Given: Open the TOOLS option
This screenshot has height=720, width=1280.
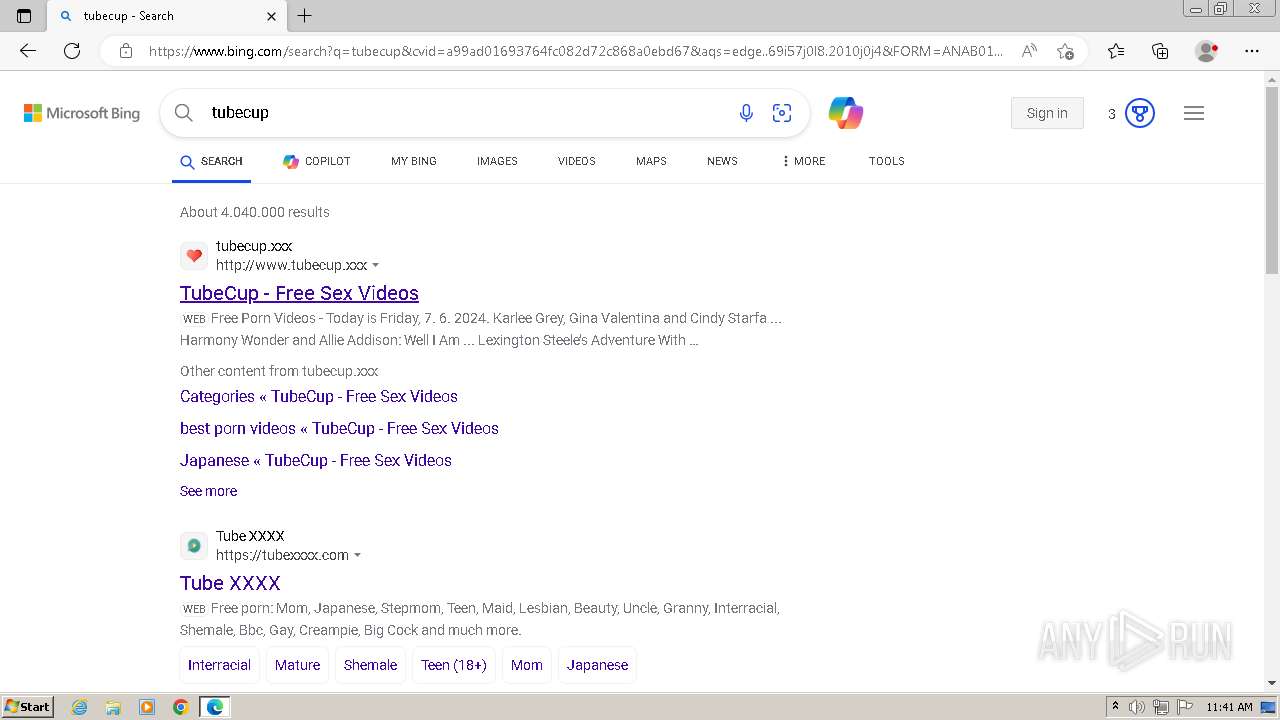Looking at the screenshot, I should point(887,161).
